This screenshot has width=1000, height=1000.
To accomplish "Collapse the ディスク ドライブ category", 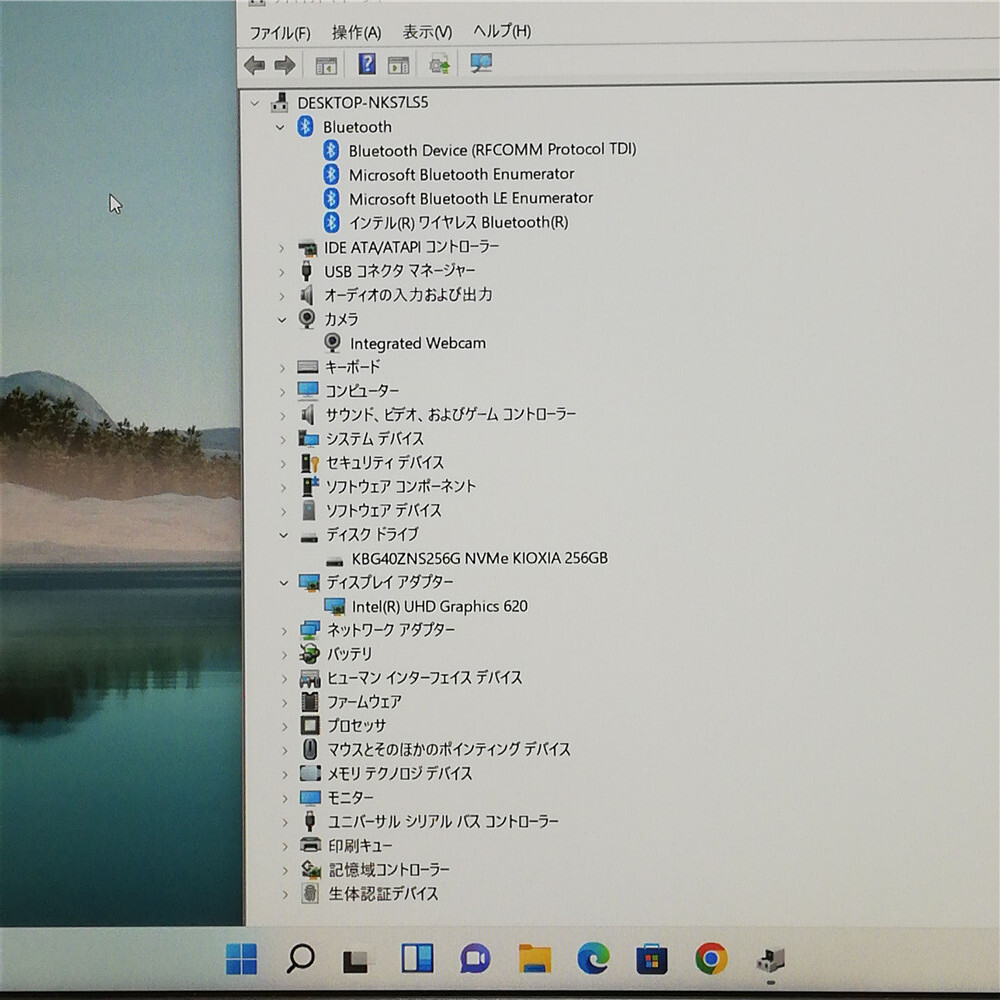I will (x=283, y=535).
